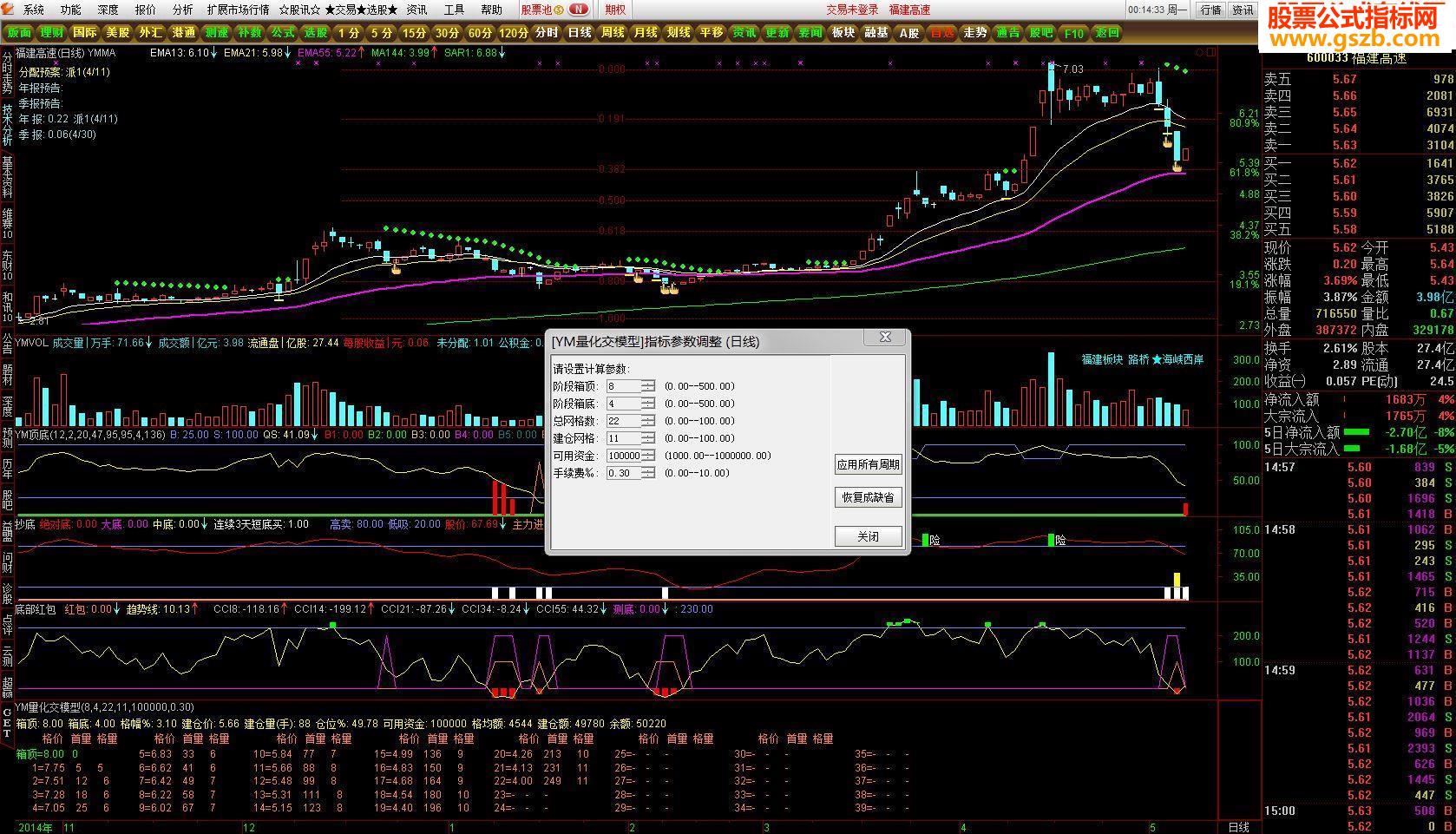Open the 功能 menu
Image resolution: width=1456 pixels, height=834 pixels.
click(71, 10)
